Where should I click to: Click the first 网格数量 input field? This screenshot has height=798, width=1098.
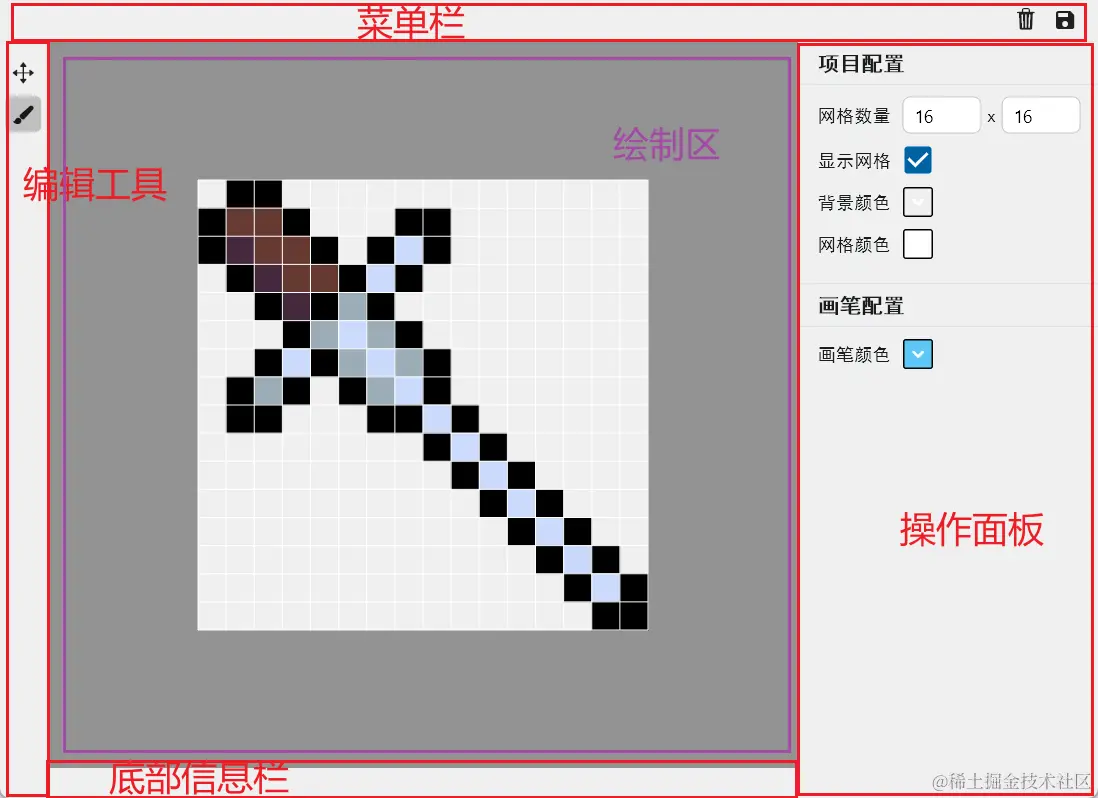[x=941, y=116]
